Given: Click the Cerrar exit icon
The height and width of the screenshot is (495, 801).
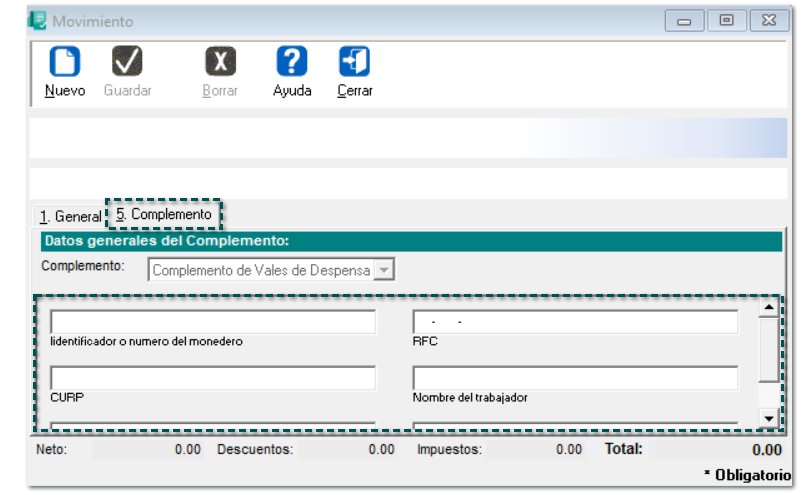Looking at the screenshot, I should [354, 63].
